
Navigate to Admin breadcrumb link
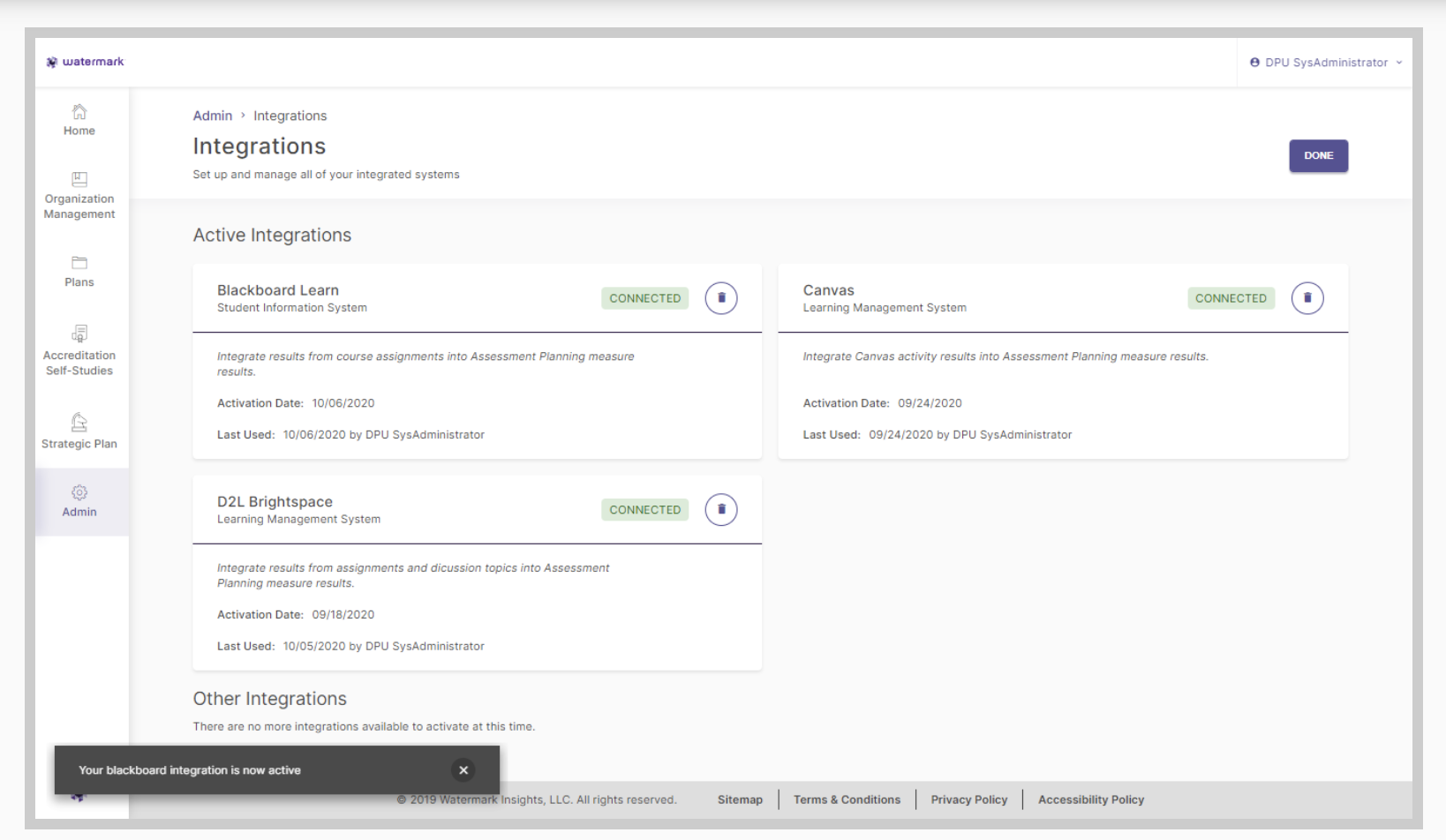213,116
